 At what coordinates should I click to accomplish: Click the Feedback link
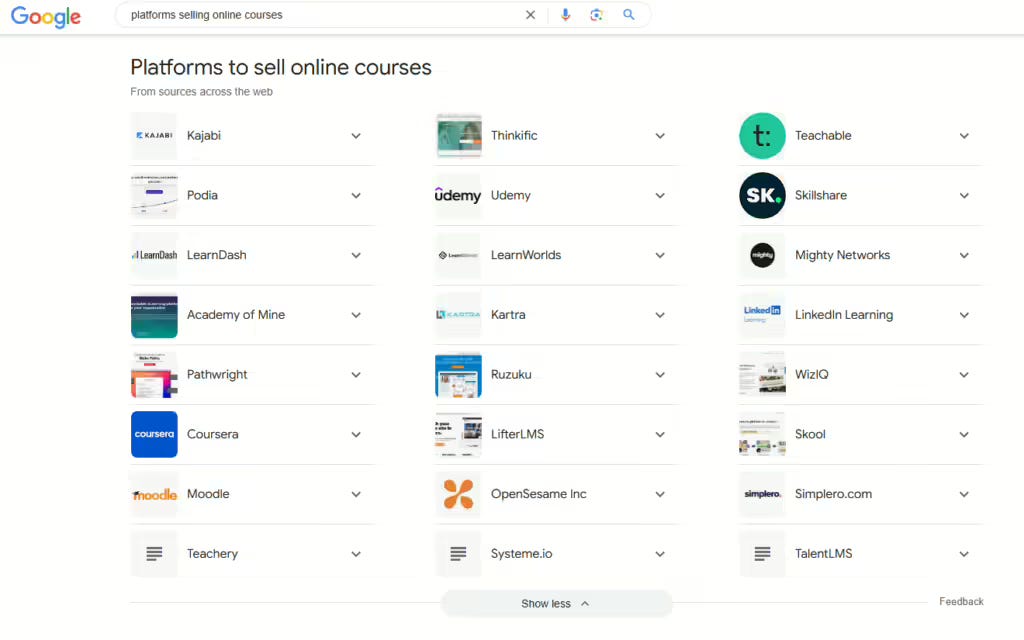[x=961, y=601]
